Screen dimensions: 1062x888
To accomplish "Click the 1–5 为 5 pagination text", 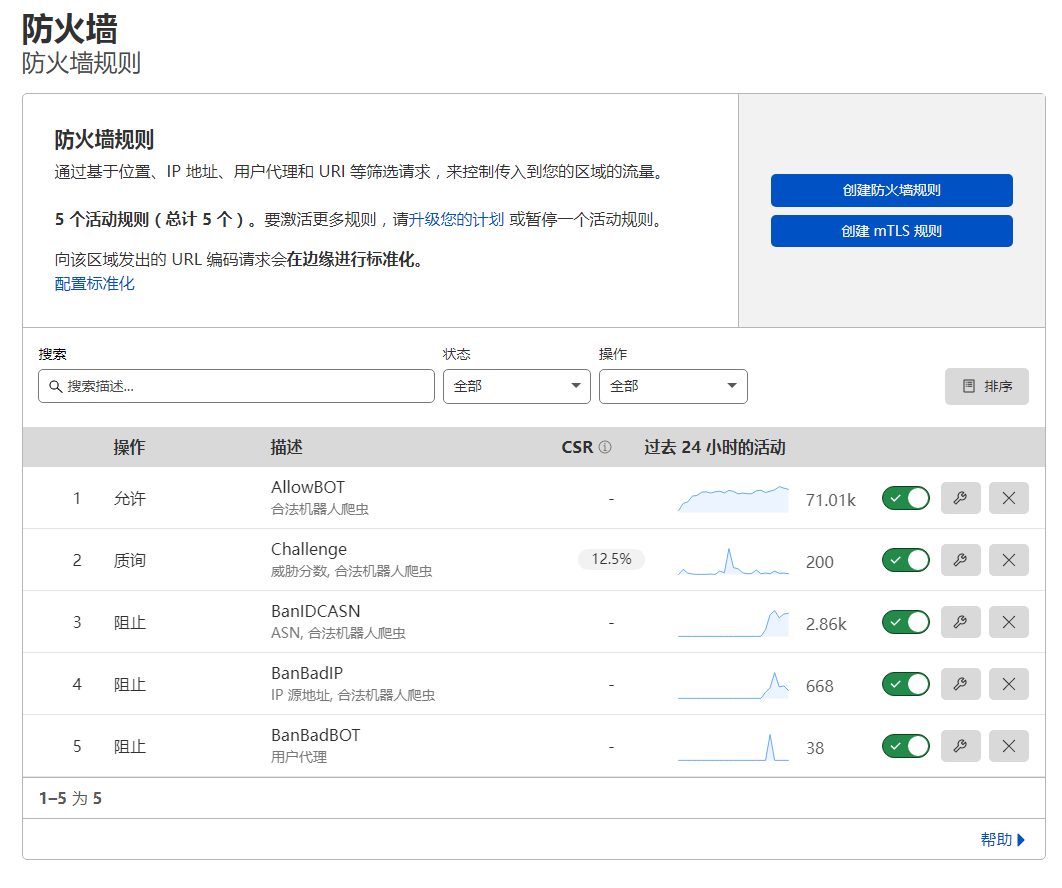I will click(x=70, y=799).
